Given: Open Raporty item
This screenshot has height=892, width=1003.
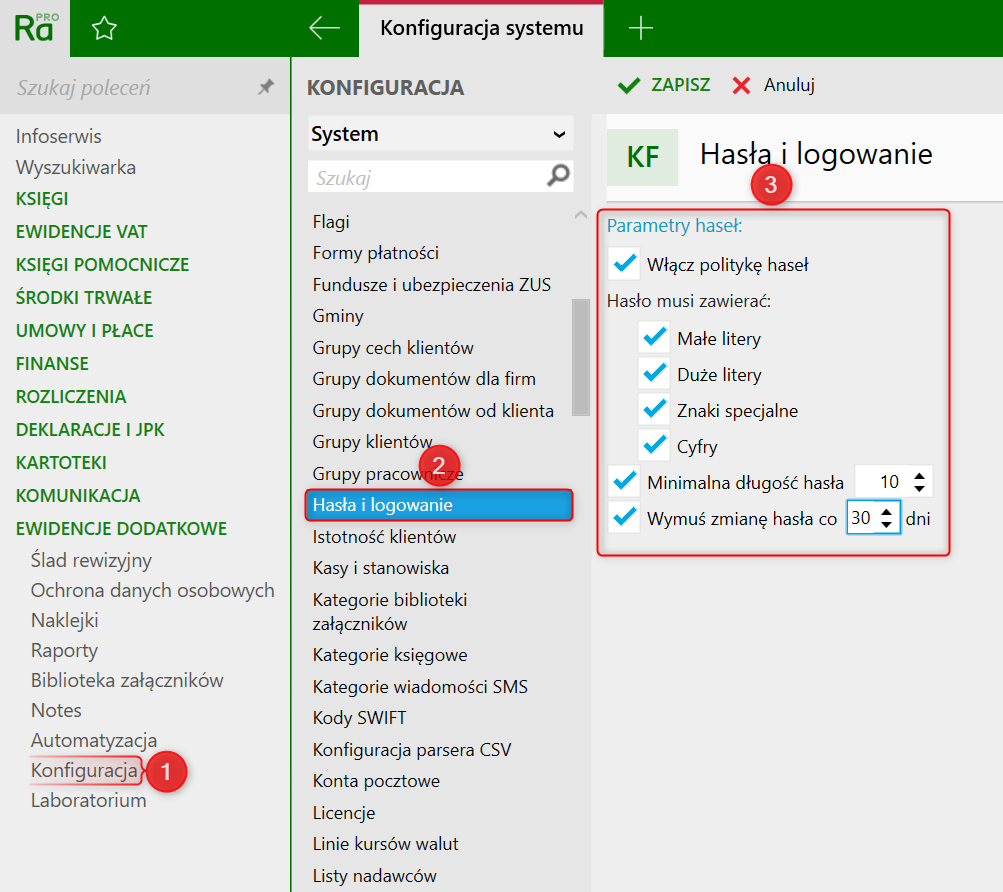Looking at the screenshot, I should 64,650.
